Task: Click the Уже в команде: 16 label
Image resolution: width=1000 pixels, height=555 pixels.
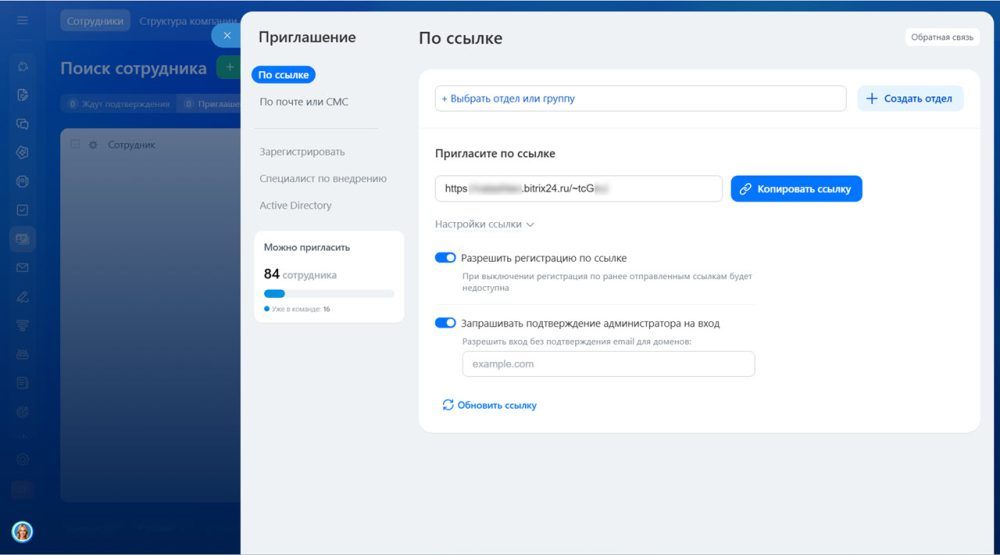Action: click(297, 309)
